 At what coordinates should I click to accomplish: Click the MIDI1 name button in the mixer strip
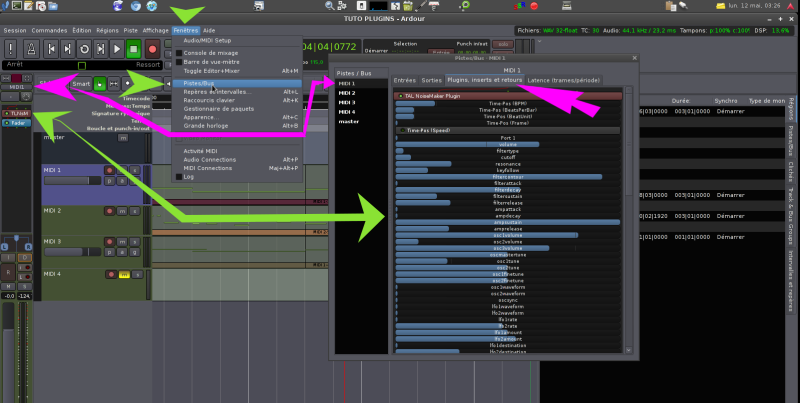click(x=17, y=87)
